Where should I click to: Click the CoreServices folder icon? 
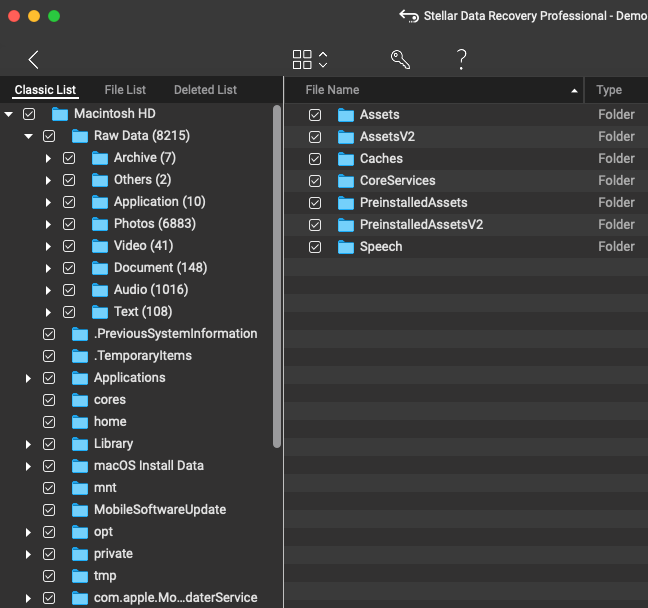pyautogui.click(x=346, y=181)
